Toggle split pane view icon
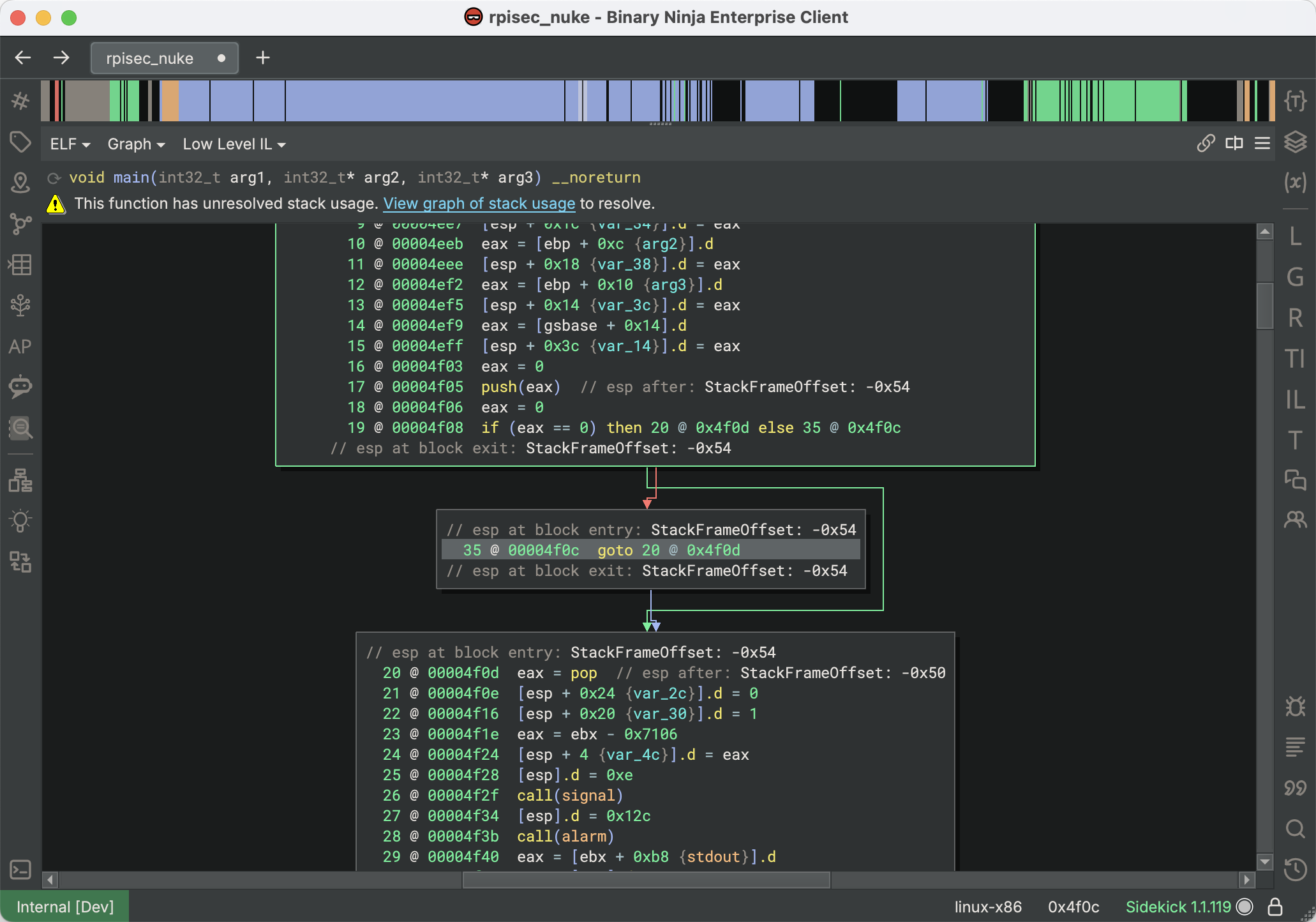Image resolution: width=1316 pixels, height=922 pixels. (x=1234, y=143)
